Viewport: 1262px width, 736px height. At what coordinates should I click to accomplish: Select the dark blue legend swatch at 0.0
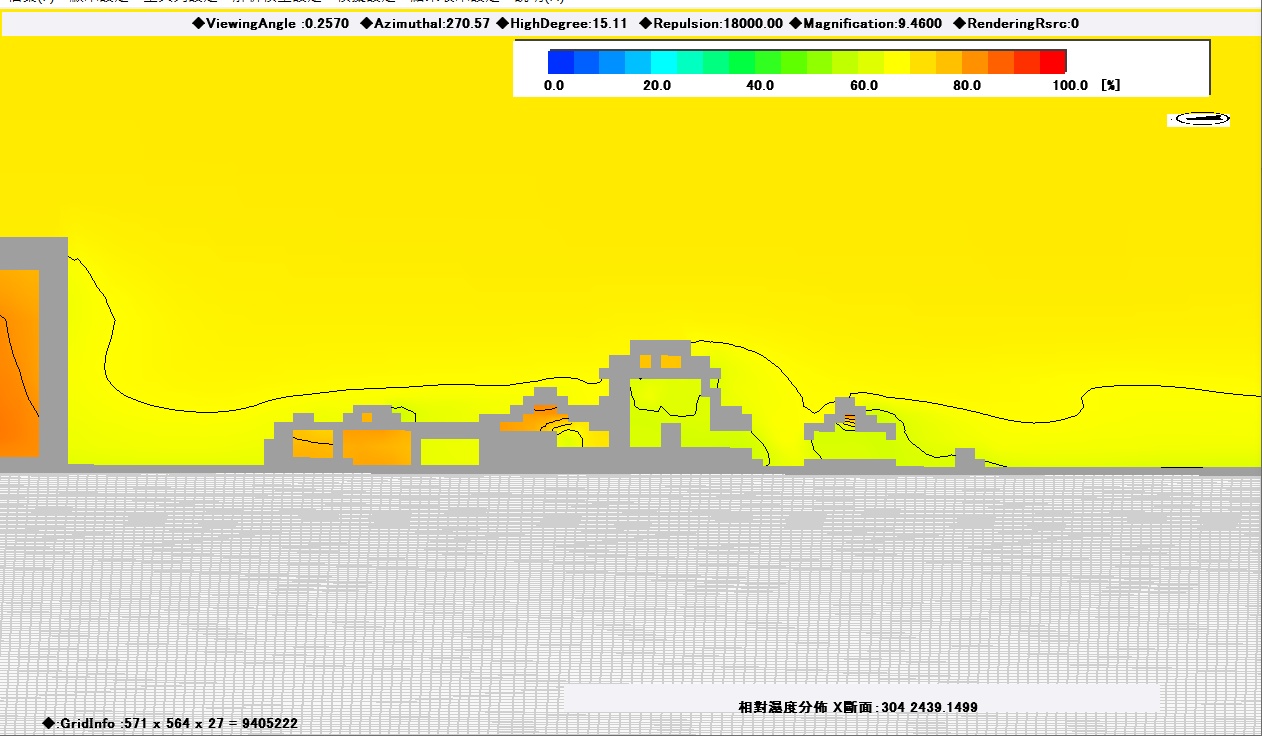(x=561, y=62)
